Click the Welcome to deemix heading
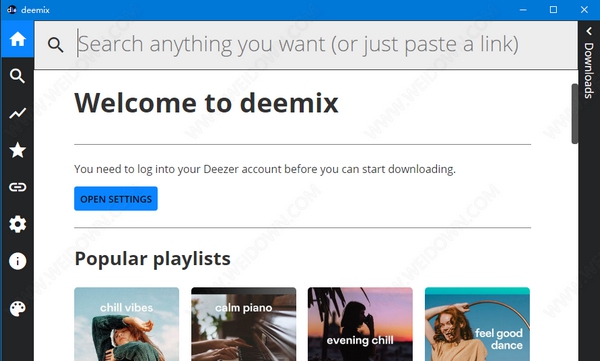600x361 pixels. pos(206,103)
